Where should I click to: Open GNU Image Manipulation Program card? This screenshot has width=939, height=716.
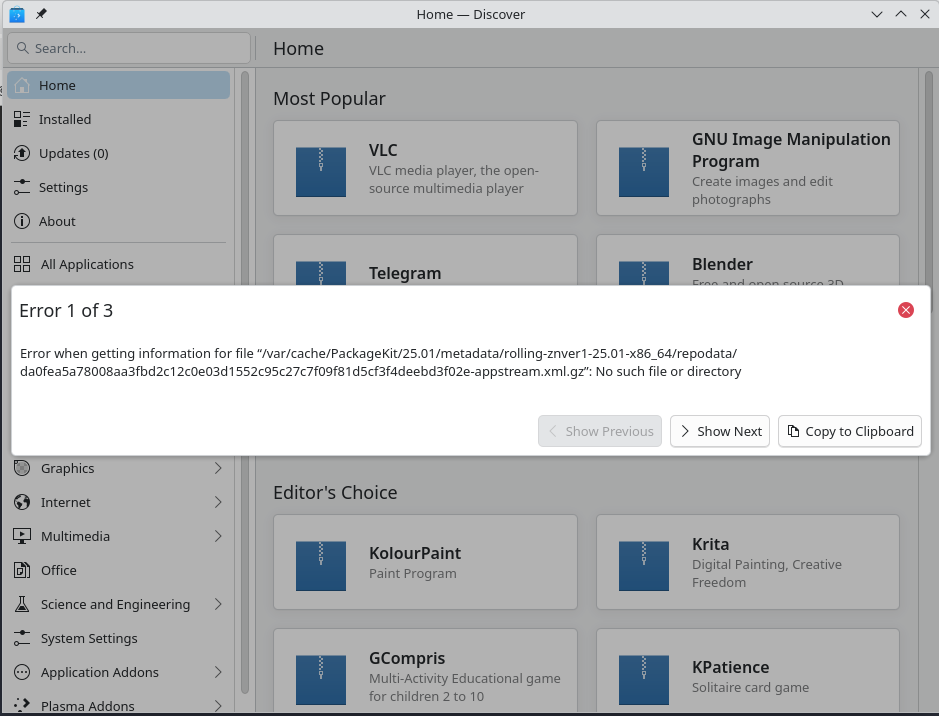coord(748,168)
